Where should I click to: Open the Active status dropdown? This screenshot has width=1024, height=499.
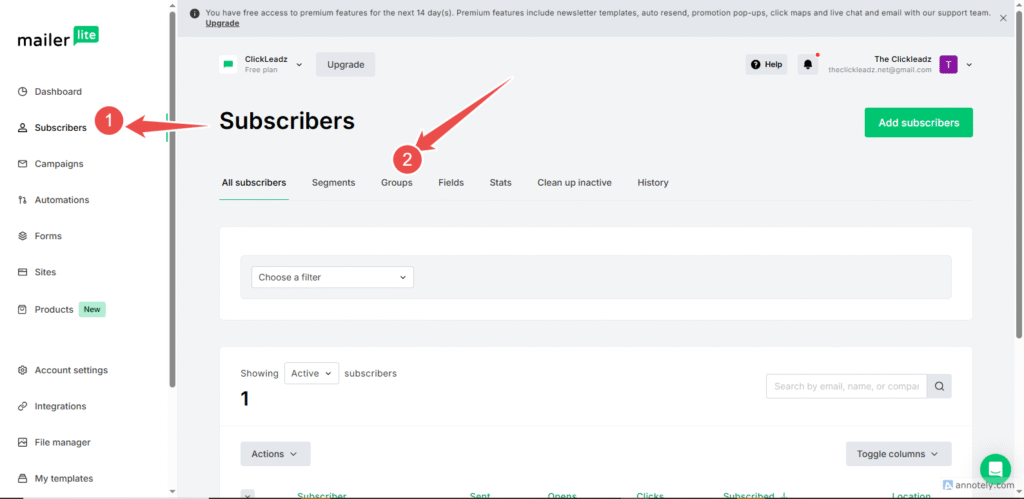[x=311, y=374]
